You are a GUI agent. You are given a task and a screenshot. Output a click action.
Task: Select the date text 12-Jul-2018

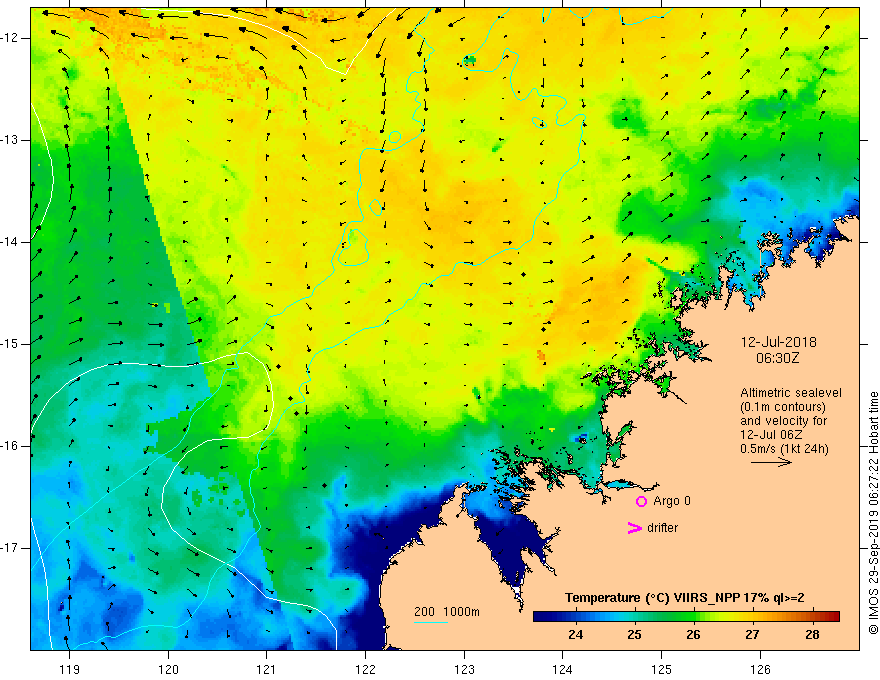(778, 342)
